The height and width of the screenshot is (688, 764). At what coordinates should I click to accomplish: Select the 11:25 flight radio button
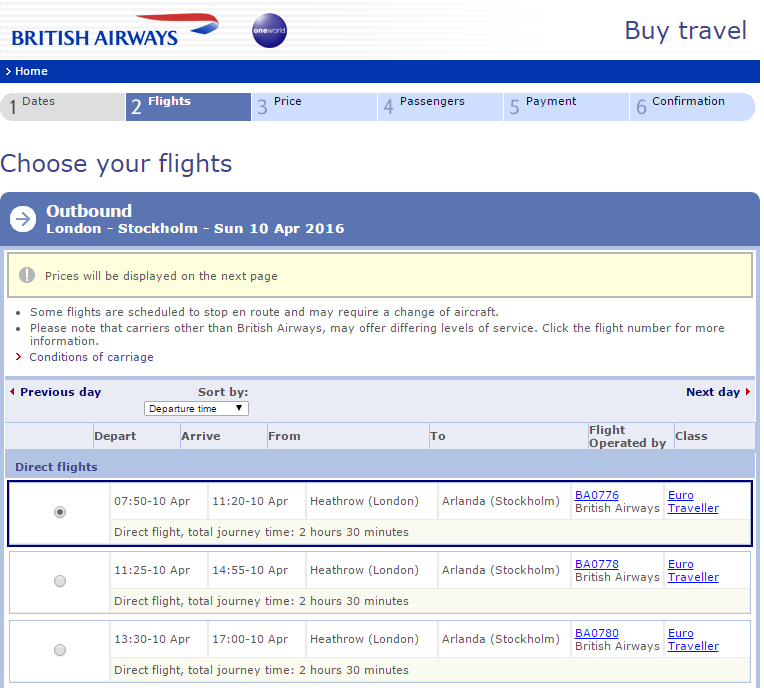point(60,581)
